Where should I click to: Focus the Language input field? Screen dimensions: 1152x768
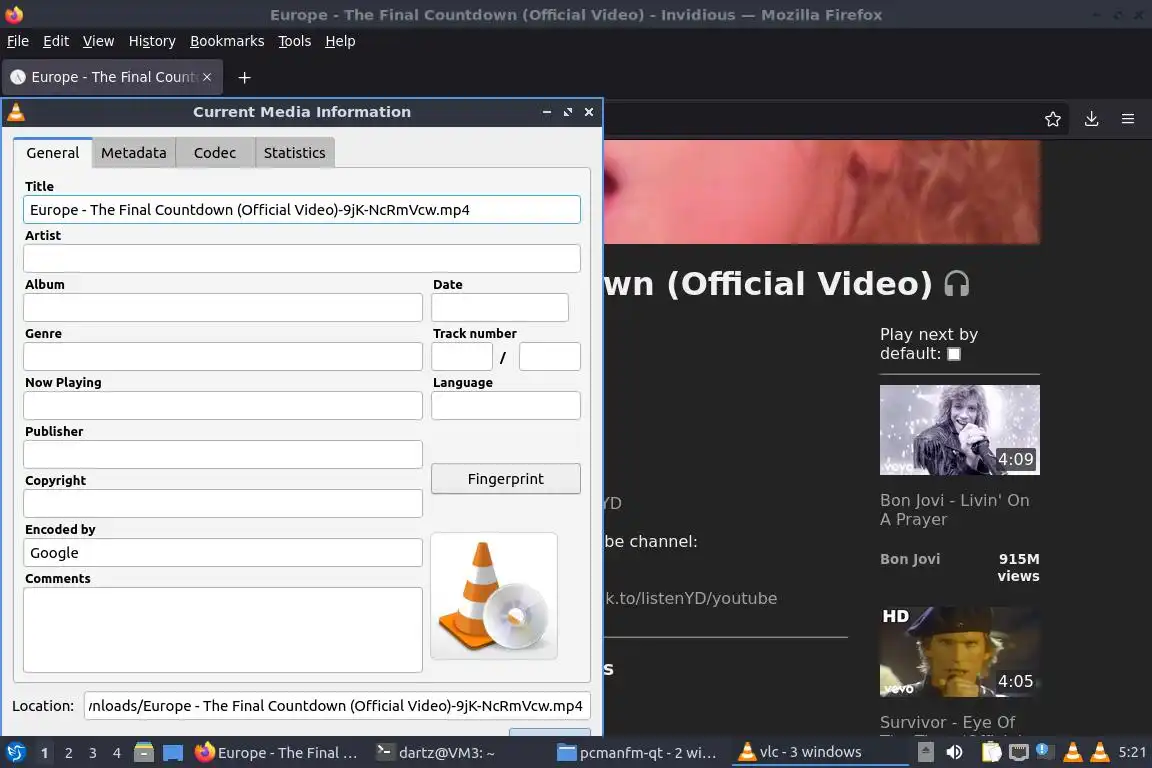[505, 406]
